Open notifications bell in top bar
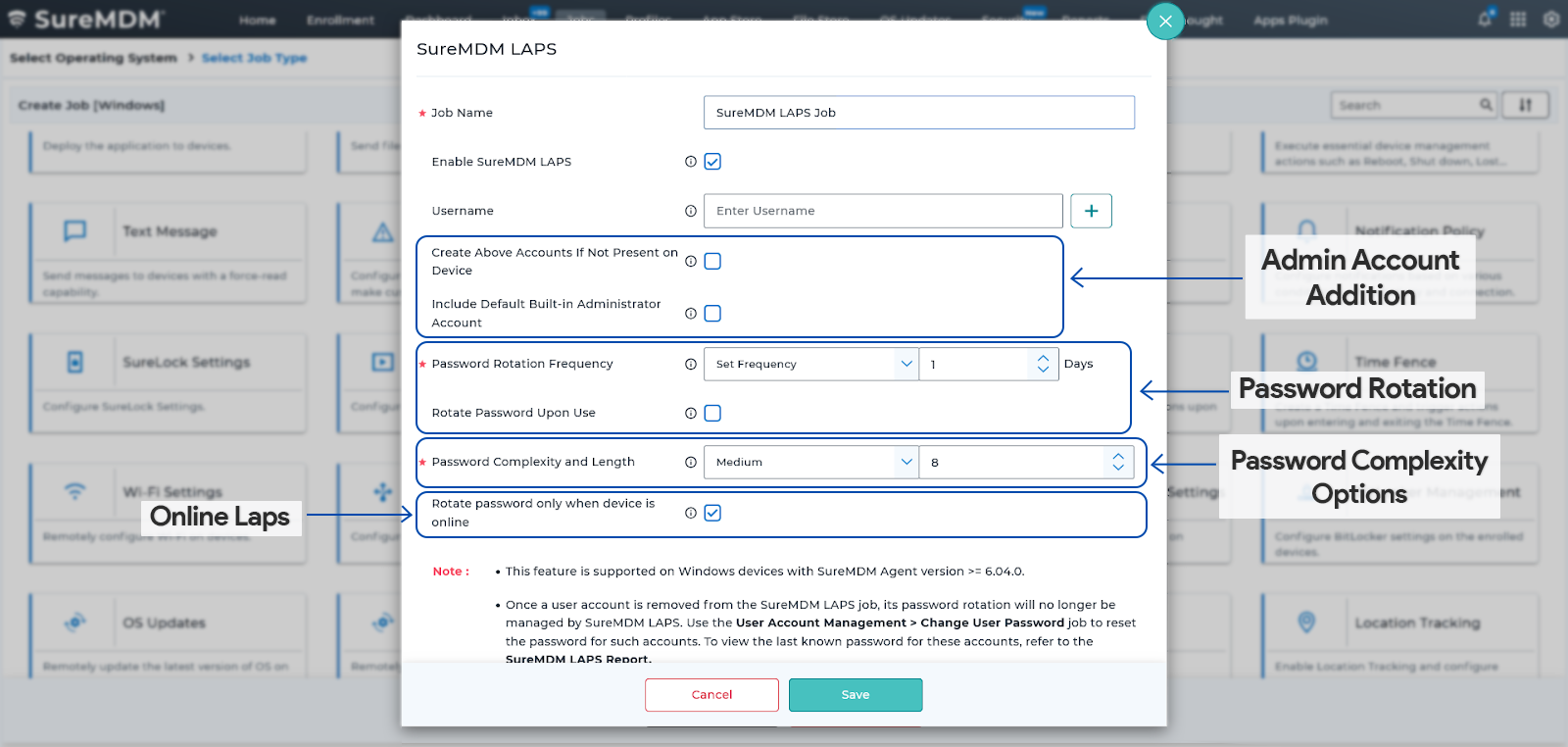This screenshot has width=1568, height=747. [1485, 20]
